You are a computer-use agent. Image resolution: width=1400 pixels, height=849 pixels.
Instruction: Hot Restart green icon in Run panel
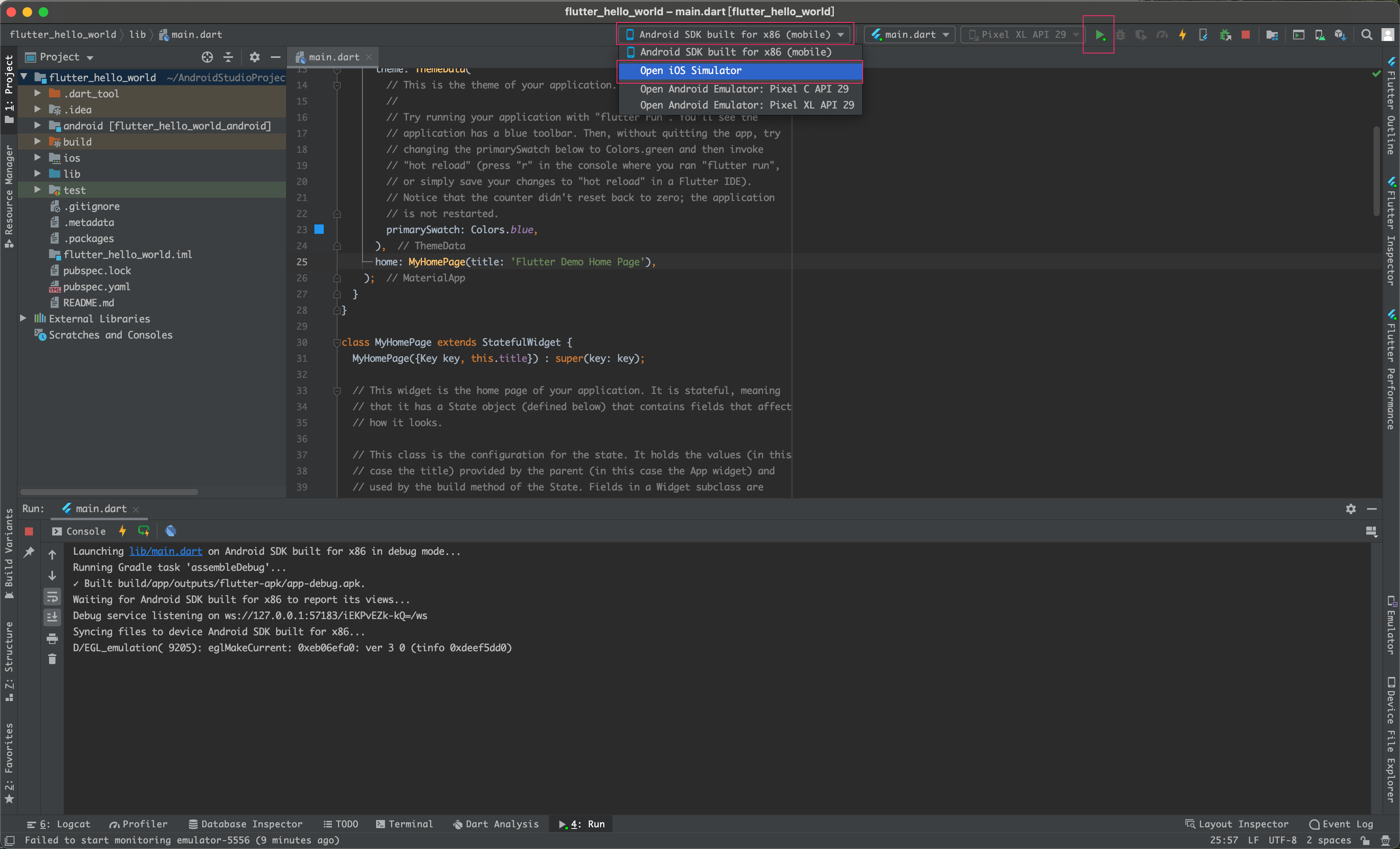[144, 531]
